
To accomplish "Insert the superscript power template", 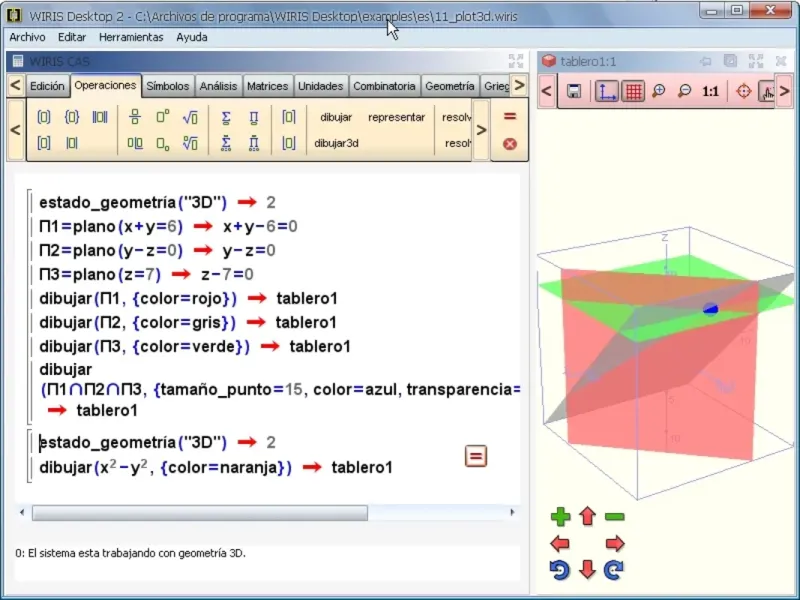I will click(x=163, y=117).
